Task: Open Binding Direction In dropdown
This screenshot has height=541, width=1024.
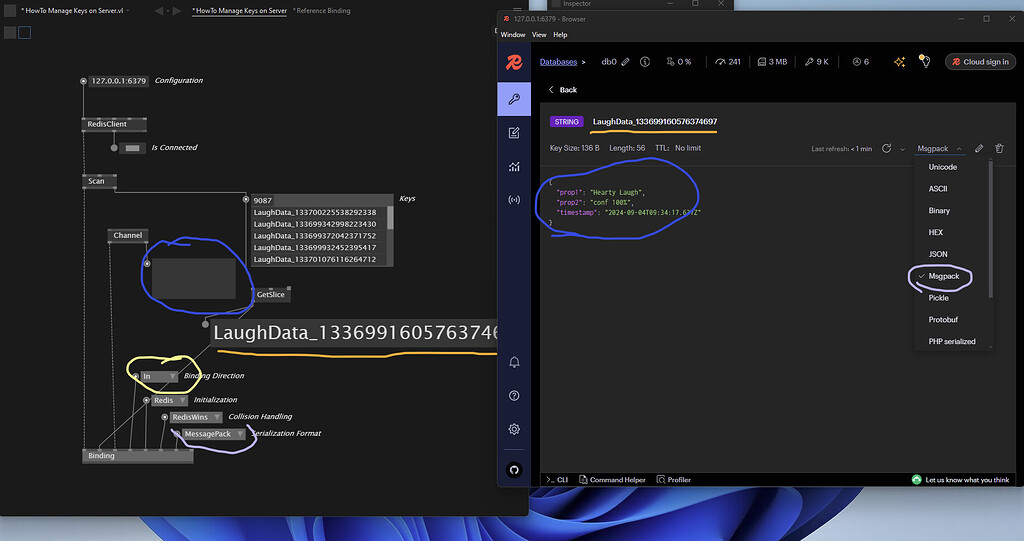Action: coord(159,377)
